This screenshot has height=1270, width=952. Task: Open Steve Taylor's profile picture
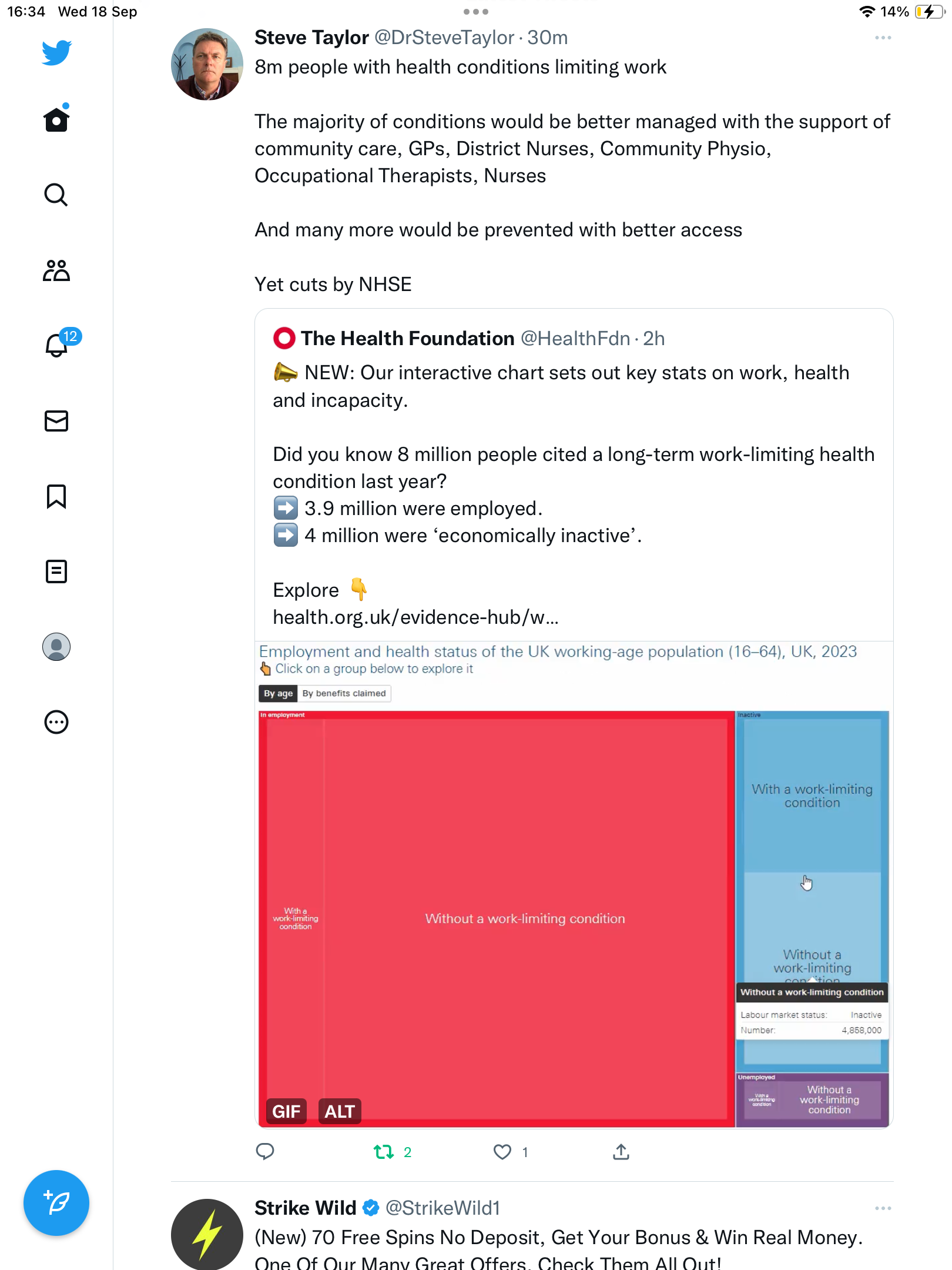click(207, 64)
